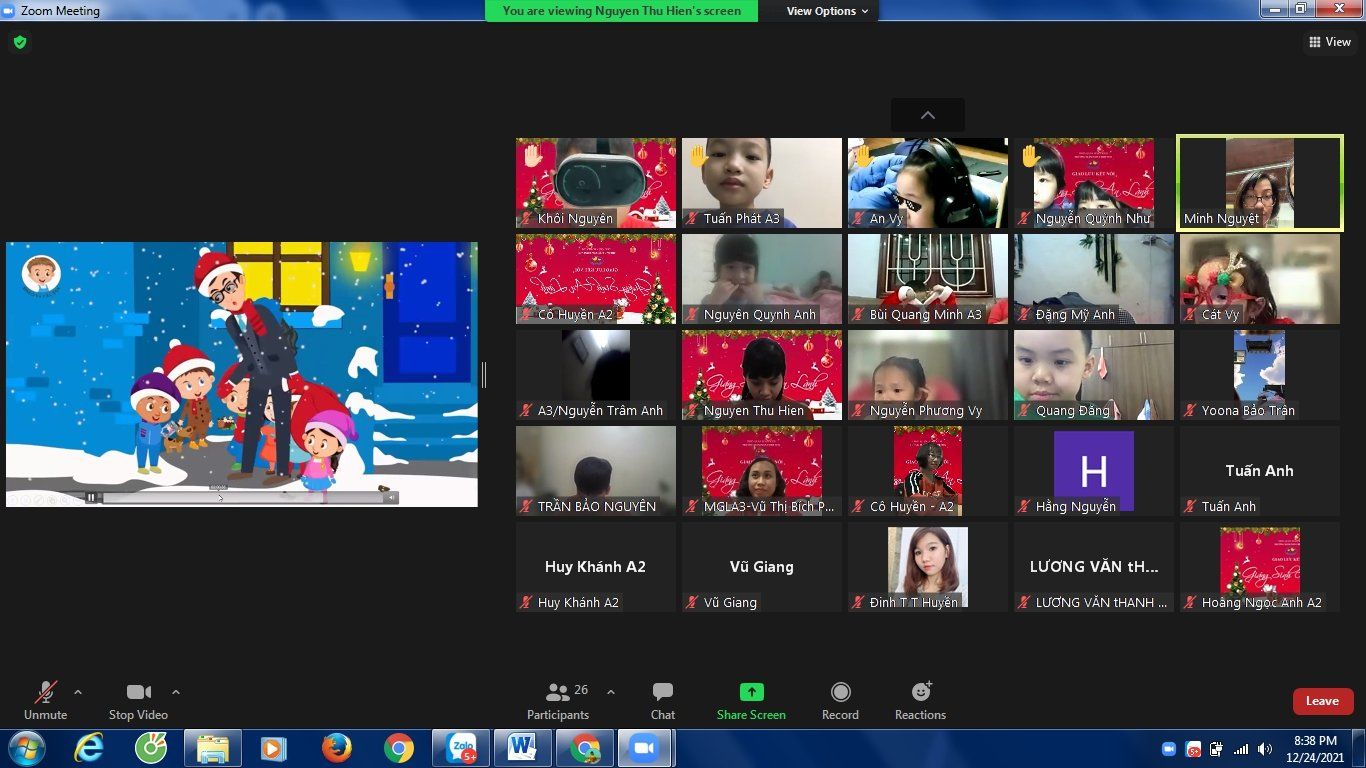Expand audio options arrow next to Unmute
Screen dimensions: 1366x768
[78, 692]
